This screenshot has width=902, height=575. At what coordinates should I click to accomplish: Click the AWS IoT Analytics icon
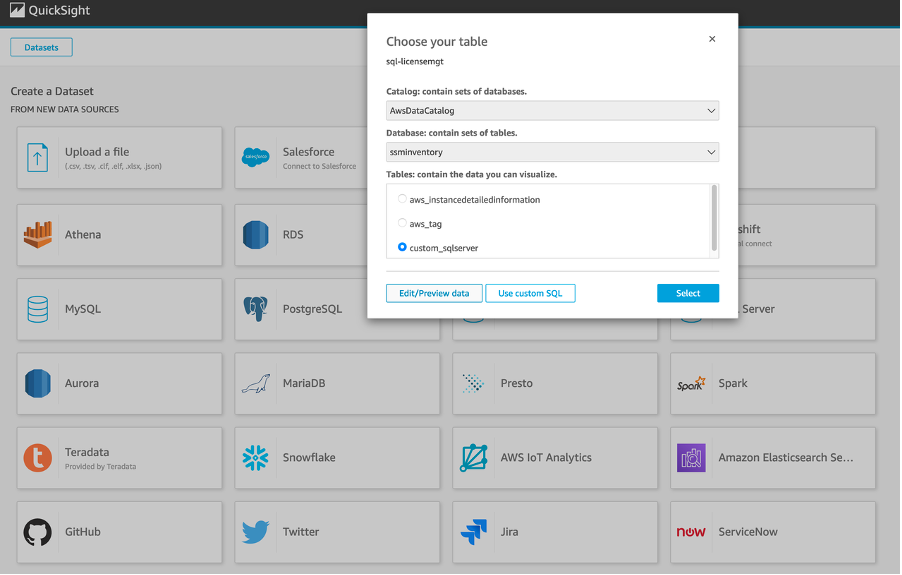pyautogui.click(x=473, y=458)
